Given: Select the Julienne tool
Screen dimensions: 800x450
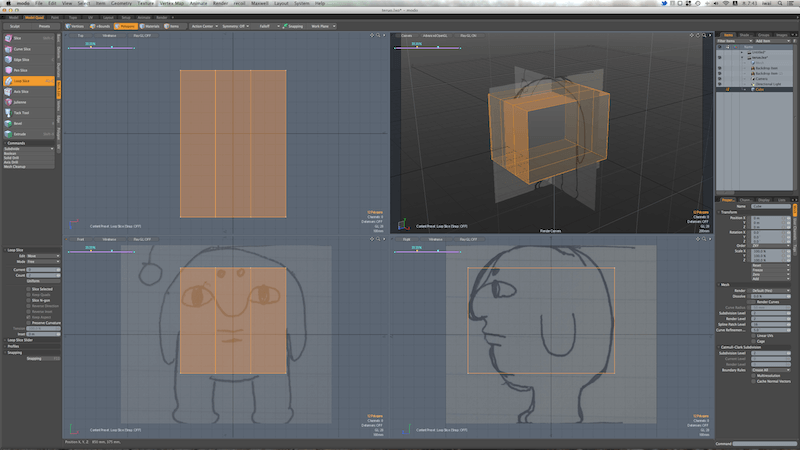Looking at the screenshot, I should 29,102.
